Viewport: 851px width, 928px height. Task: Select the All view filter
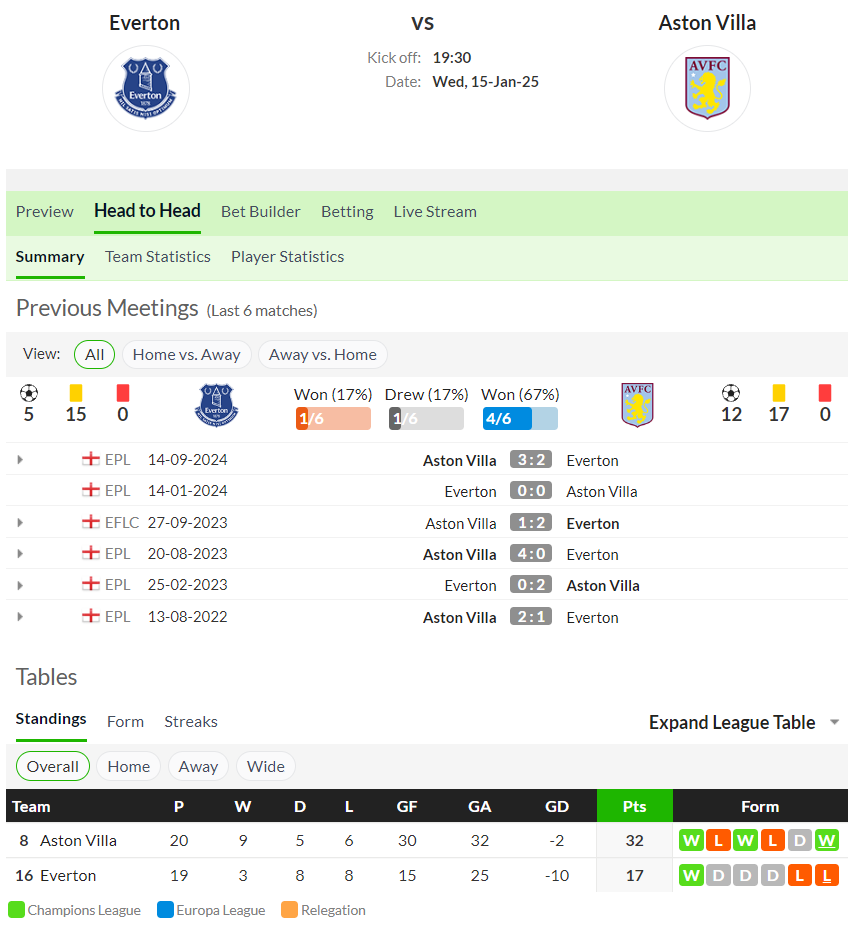94,355
